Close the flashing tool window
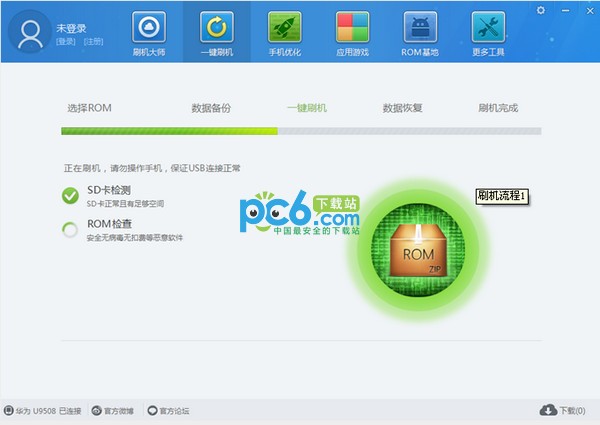Screen dimensions: 600x425 tap(590, 11)
